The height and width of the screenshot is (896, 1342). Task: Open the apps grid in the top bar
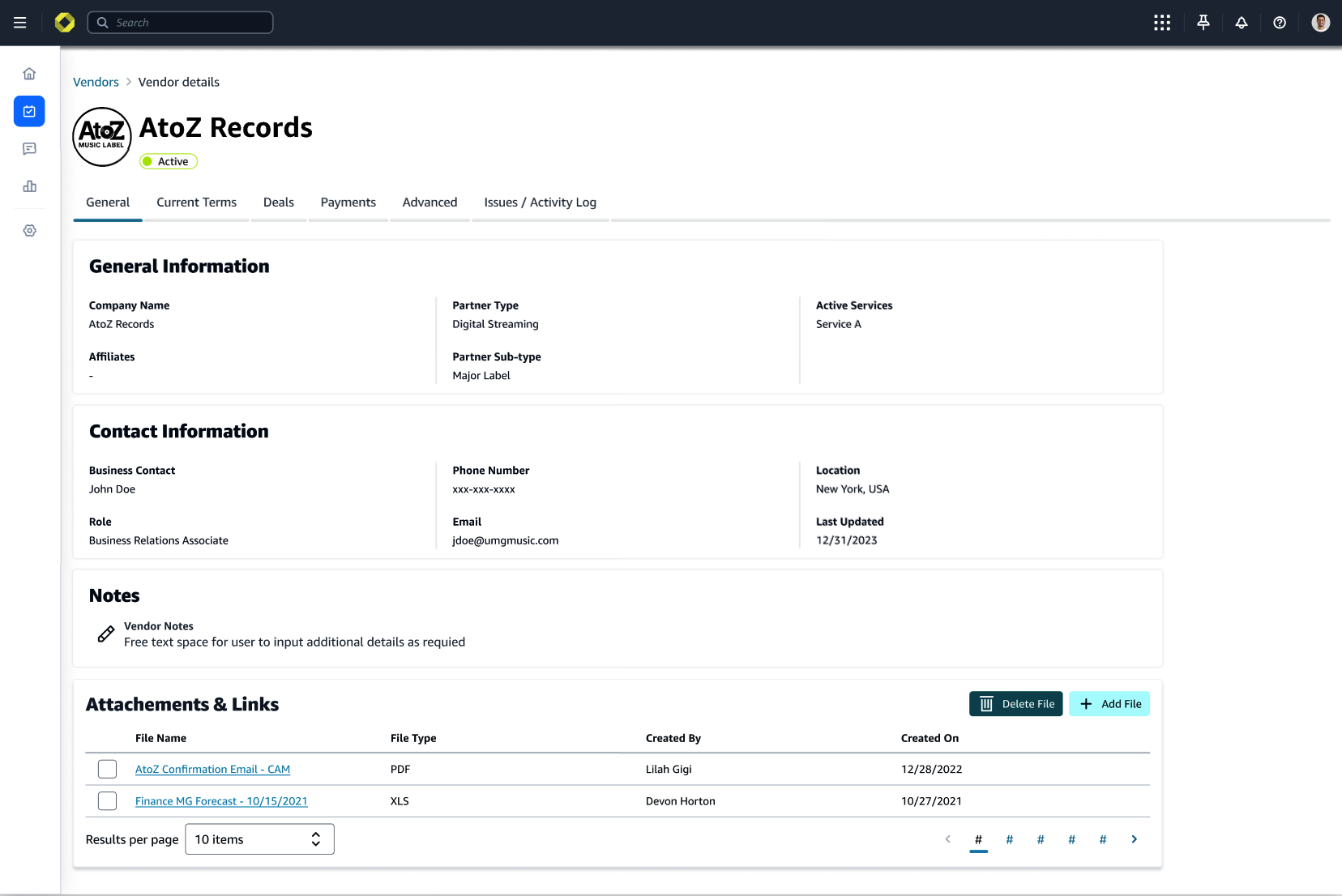pyautogui.click(x=1162, y=22)
